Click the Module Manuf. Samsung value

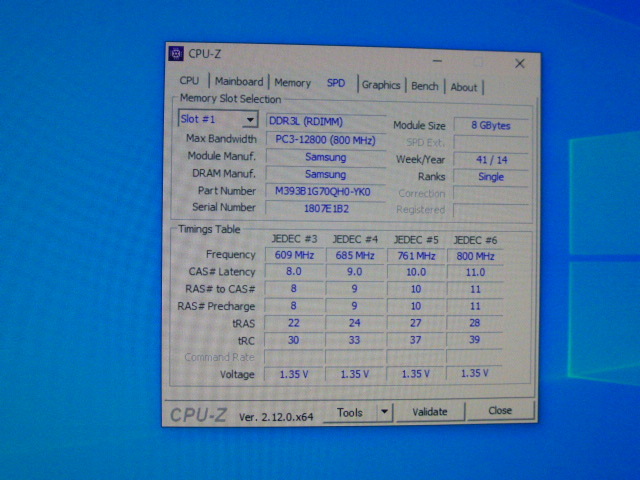(x=326, y=157)
